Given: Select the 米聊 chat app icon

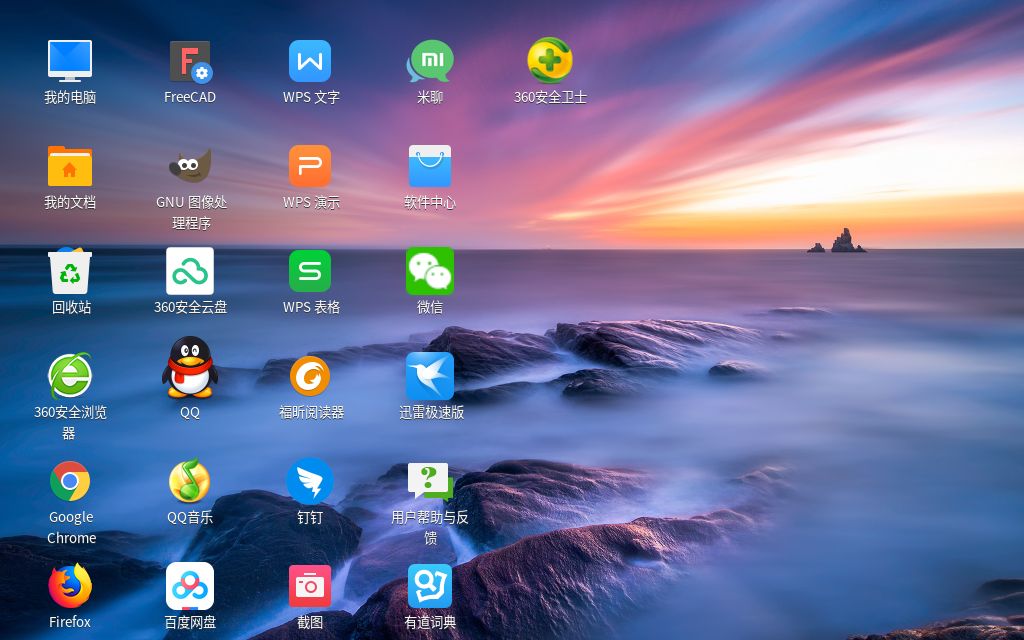Looking at the screenshot, I should coord(430,61).
